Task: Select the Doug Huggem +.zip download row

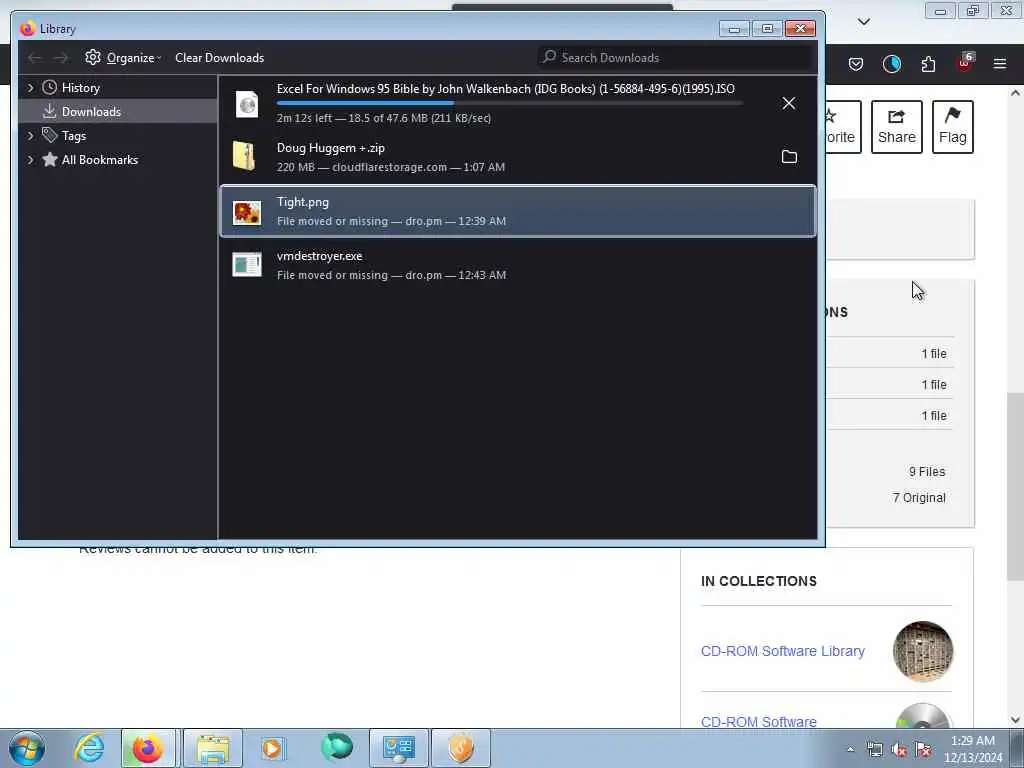Action: pyautogui.click(x=518, y=157)
